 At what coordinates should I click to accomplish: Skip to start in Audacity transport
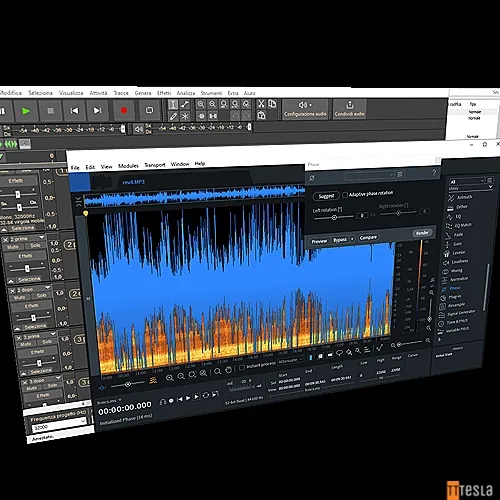pyautogui.click(x=74, y=110)
